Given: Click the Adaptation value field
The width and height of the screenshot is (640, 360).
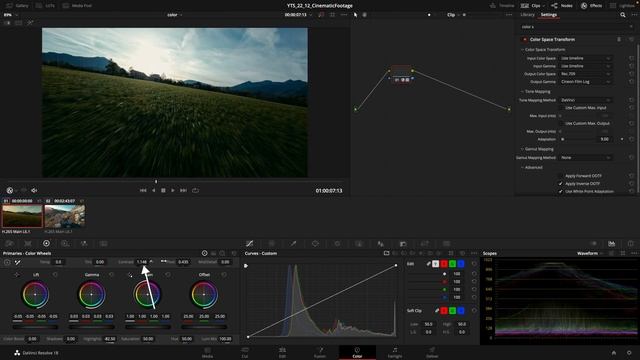Looking at the screenshot, I should [604, 139].
